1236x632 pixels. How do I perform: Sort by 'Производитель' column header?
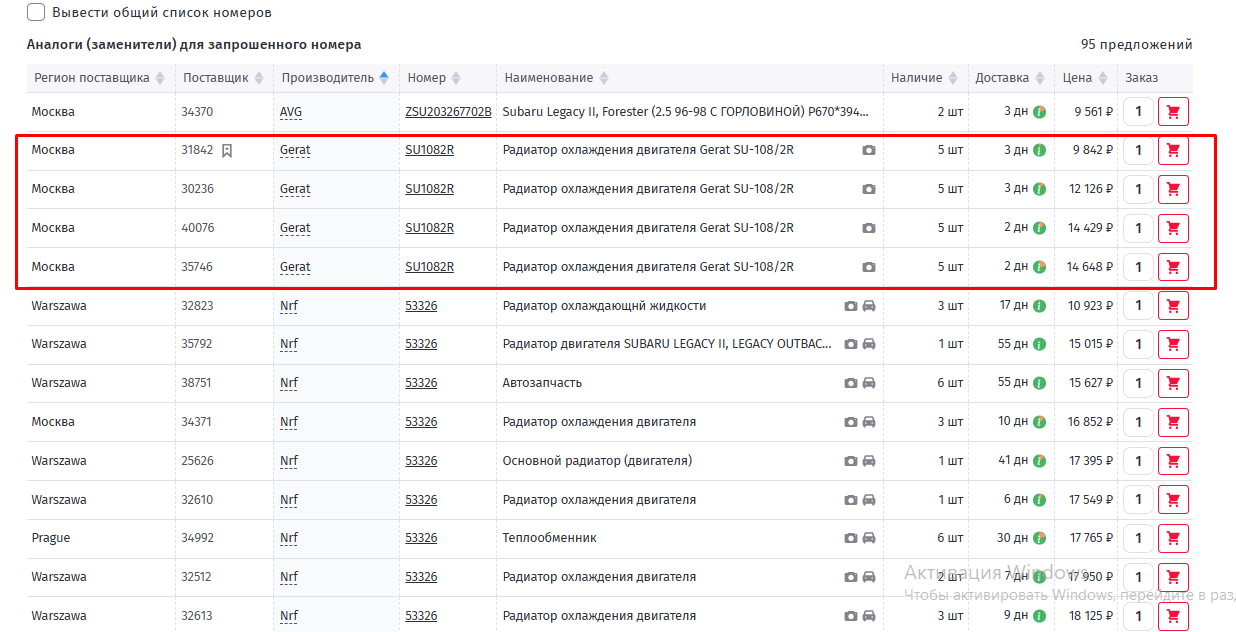point(328,78)
